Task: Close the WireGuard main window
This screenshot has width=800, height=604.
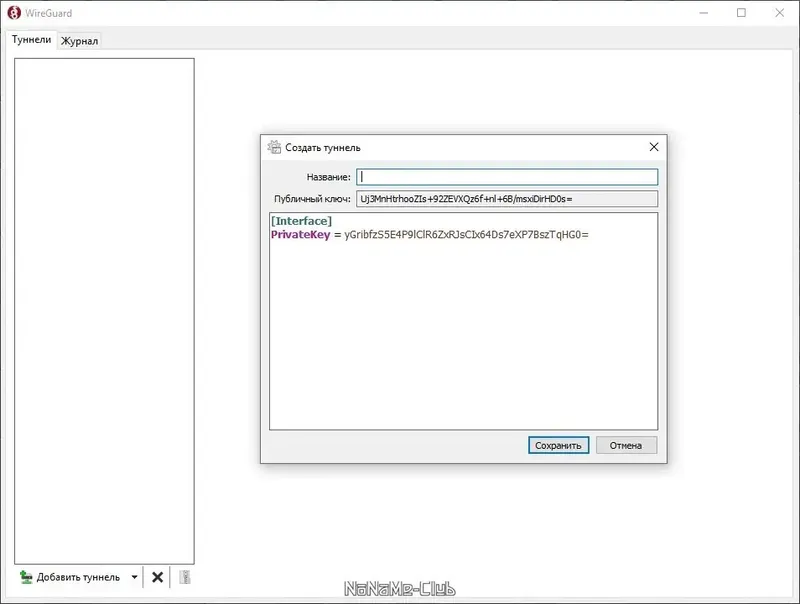Action: point(780,13)
